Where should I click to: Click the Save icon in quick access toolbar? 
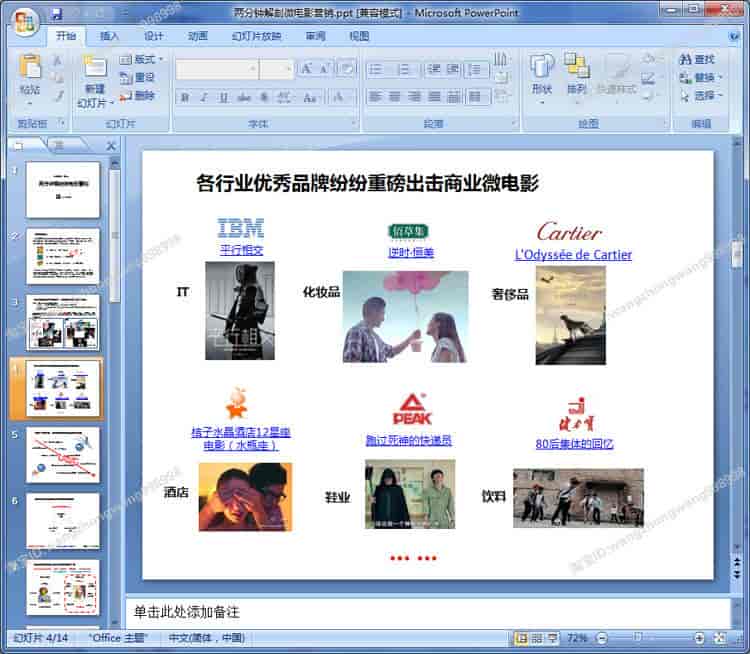point(56,14)
